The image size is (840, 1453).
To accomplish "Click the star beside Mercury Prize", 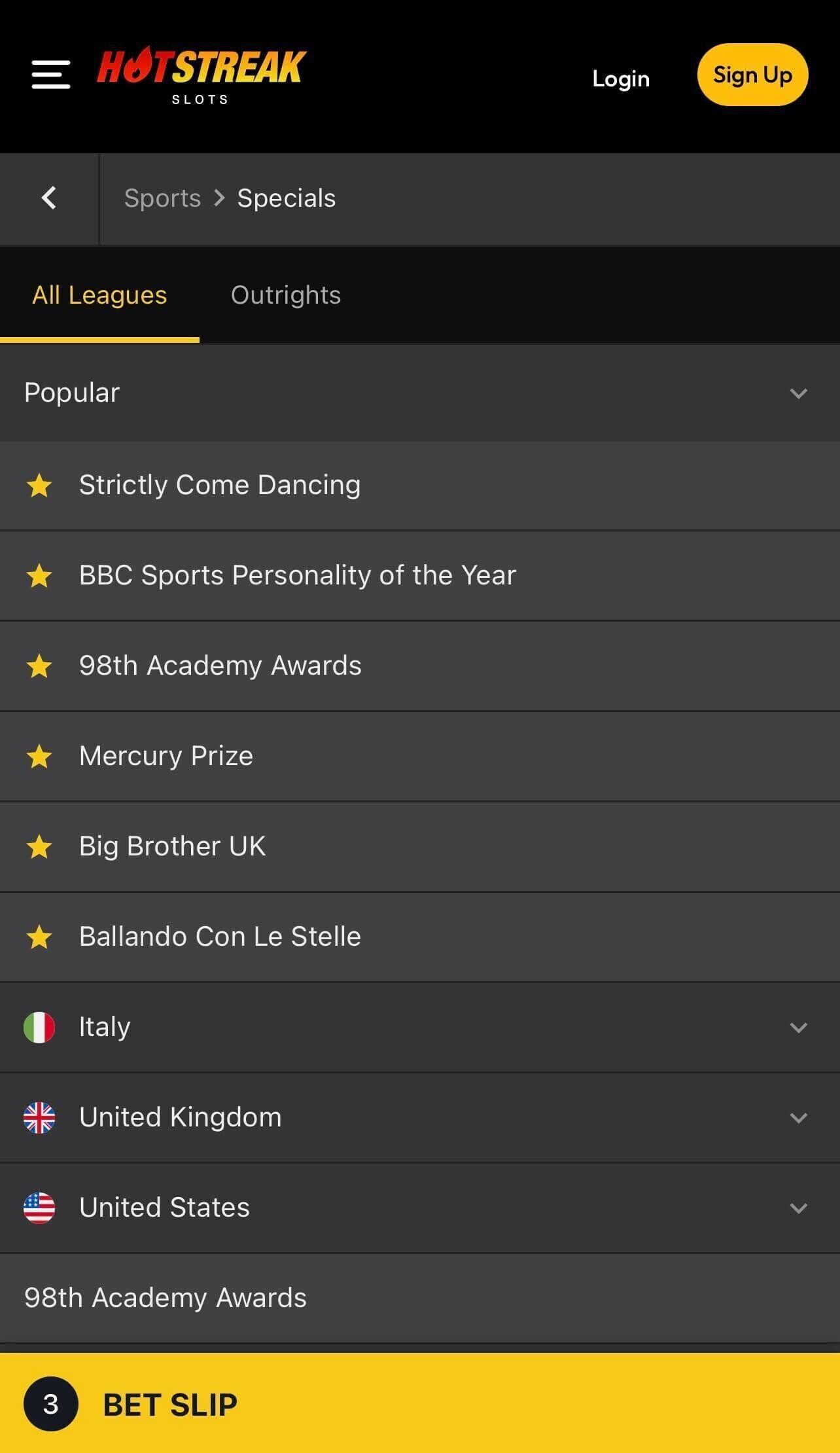I will tap(39, 757).
